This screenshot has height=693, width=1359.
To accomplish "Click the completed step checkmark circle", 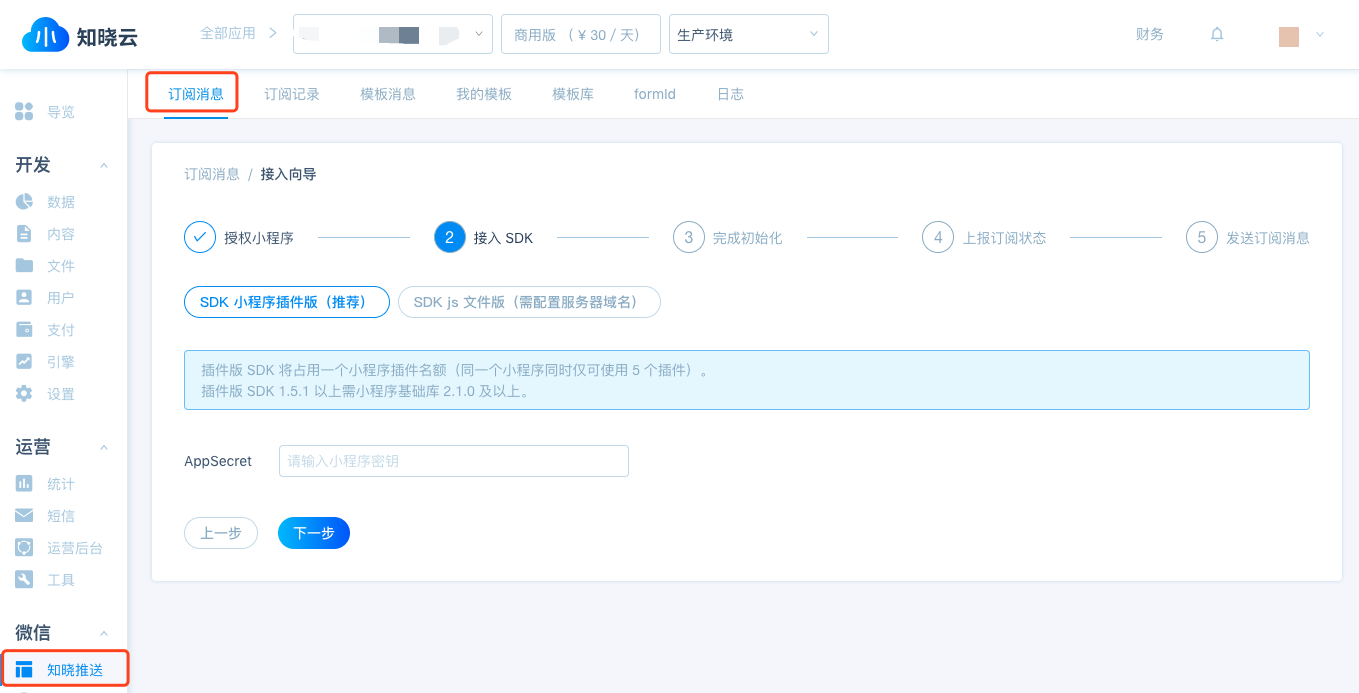I will click(x=200, y=238).
